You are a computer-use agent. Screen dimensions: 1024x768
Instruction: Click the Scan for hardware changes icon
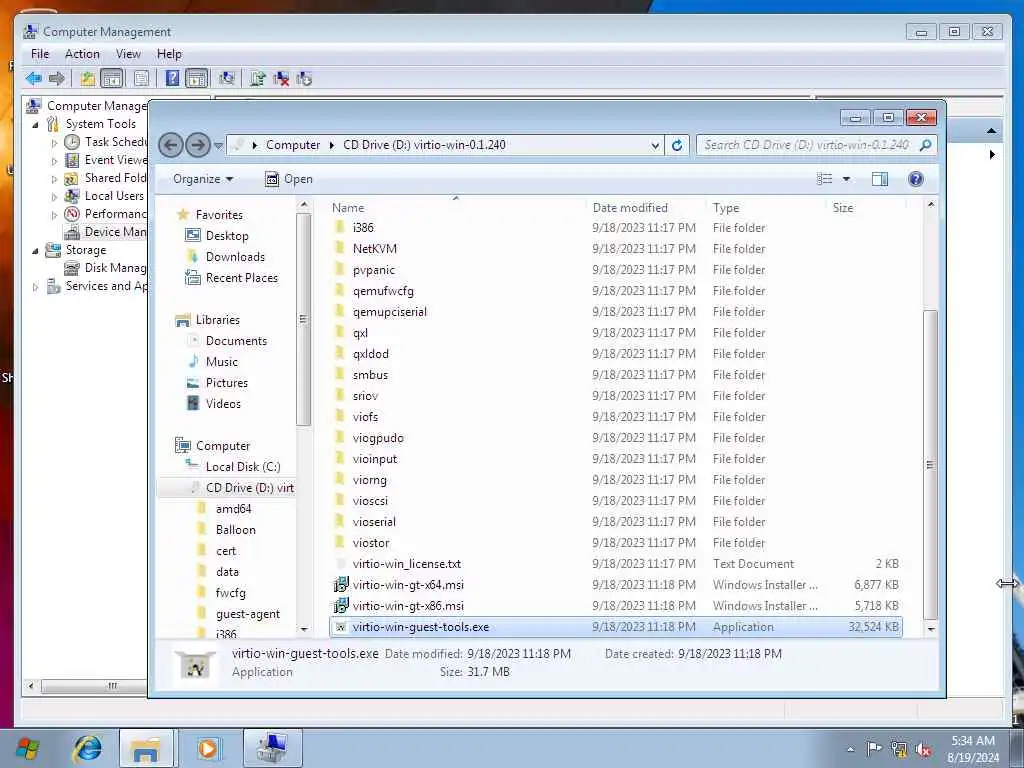click(227, 79)
